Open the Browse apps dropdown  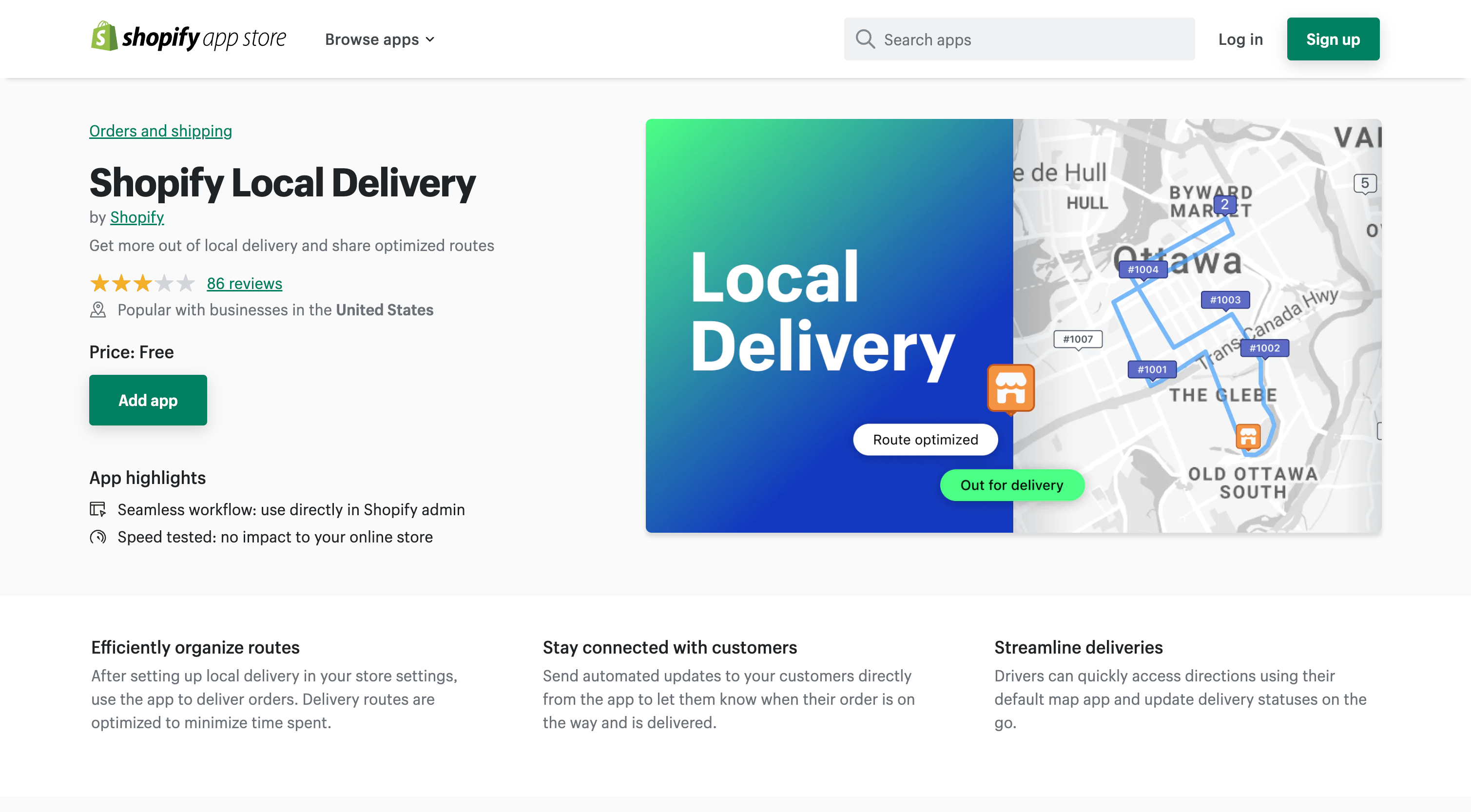coord(380,39)
